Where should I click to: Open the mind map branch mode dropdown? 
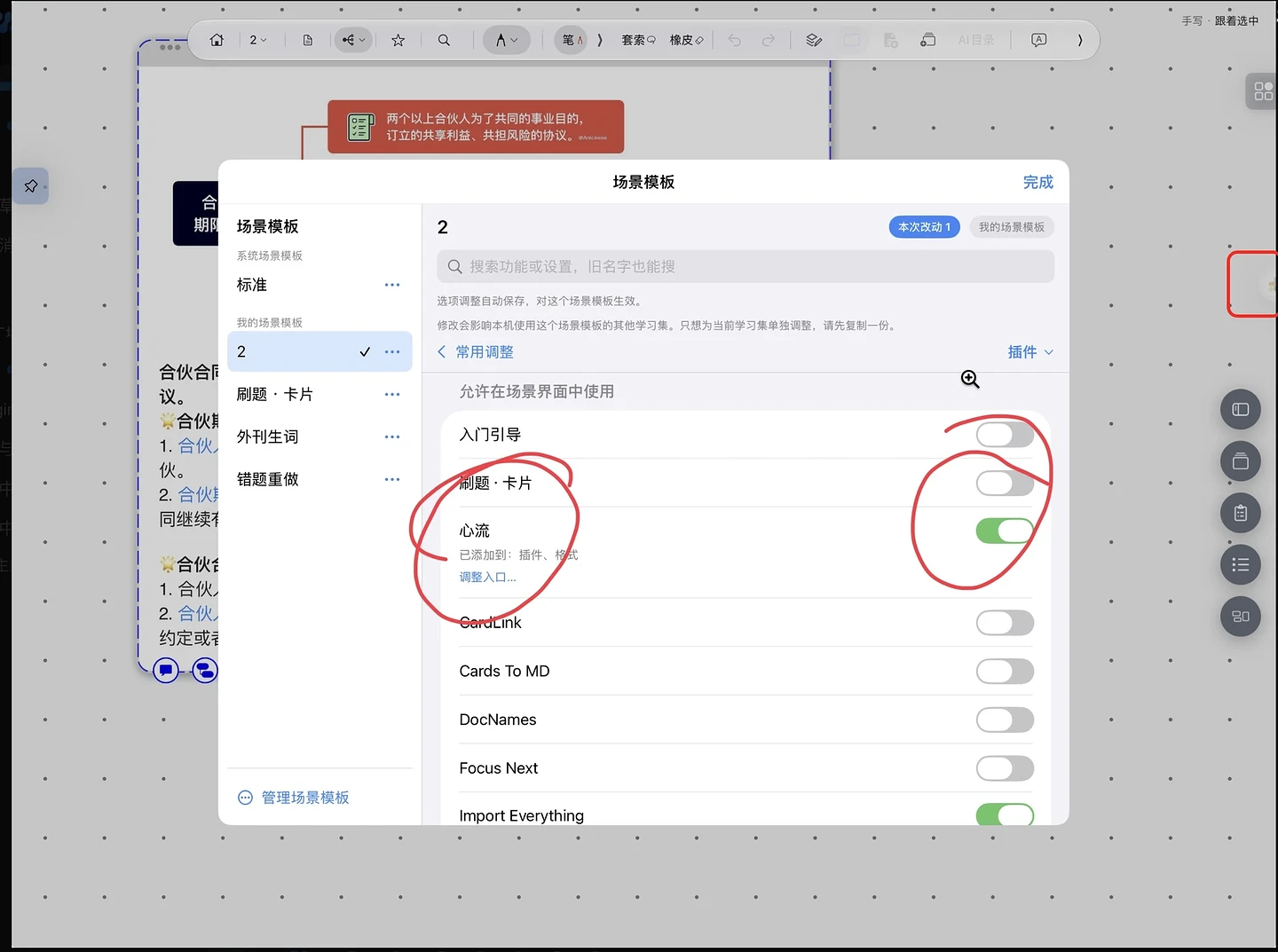(353, 40)
